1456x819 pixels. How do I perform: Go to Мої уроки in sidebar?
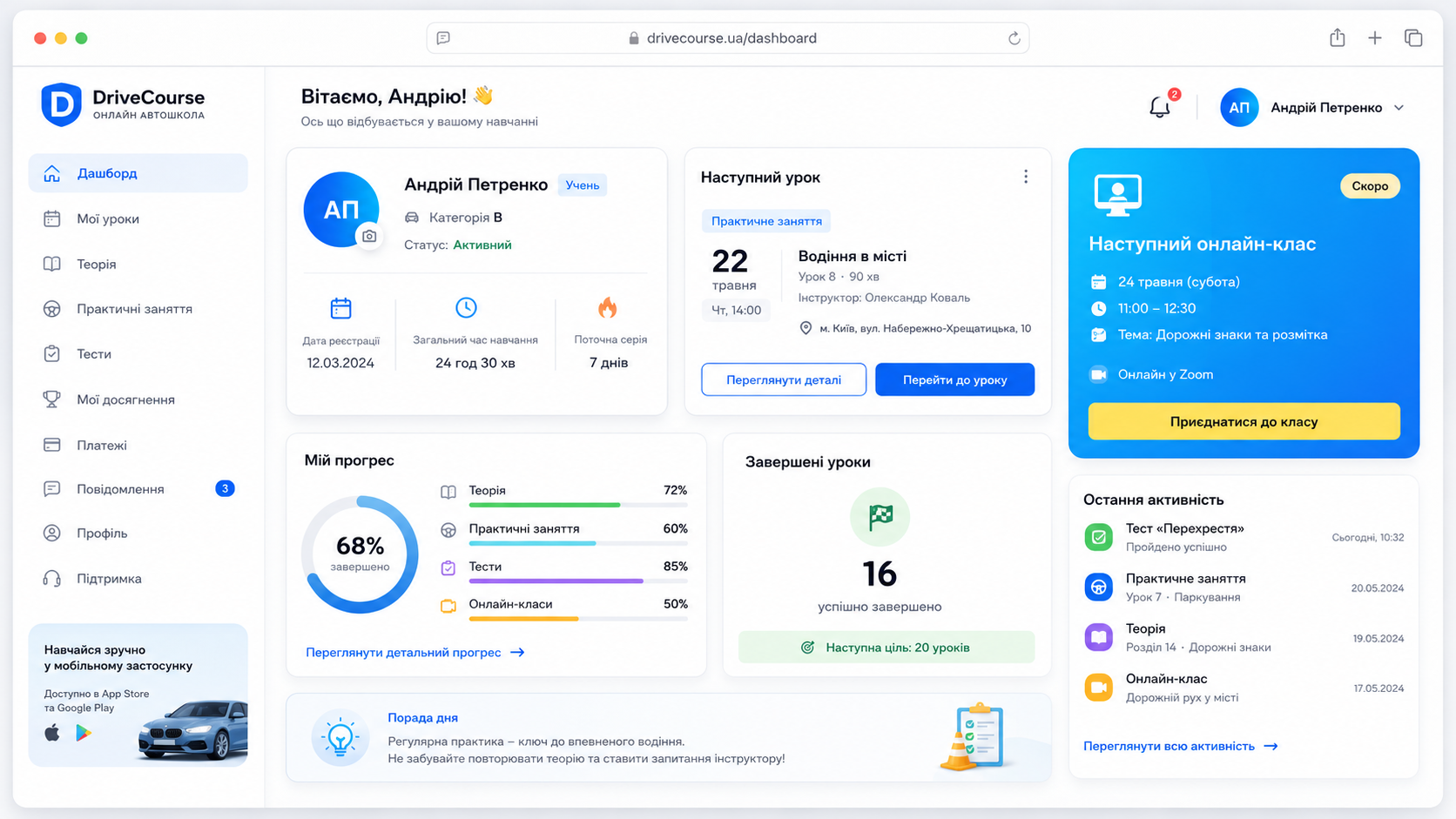click(x=138, y=218)
